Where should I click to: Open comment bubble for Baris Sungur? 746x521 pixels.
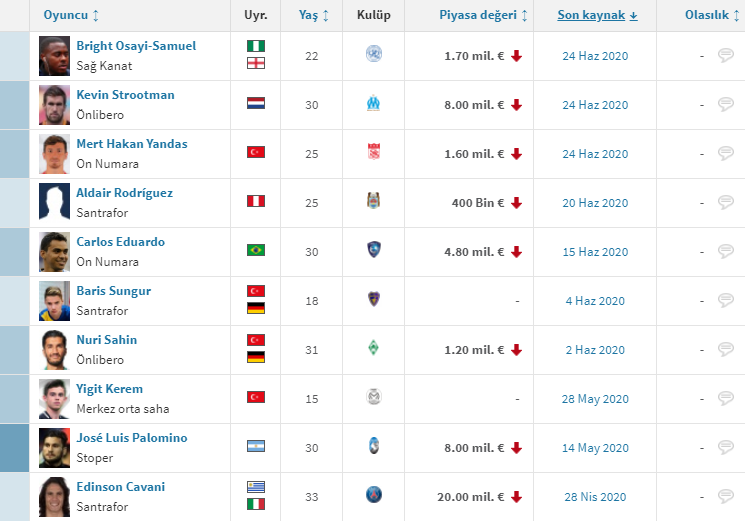click(726, 300)
